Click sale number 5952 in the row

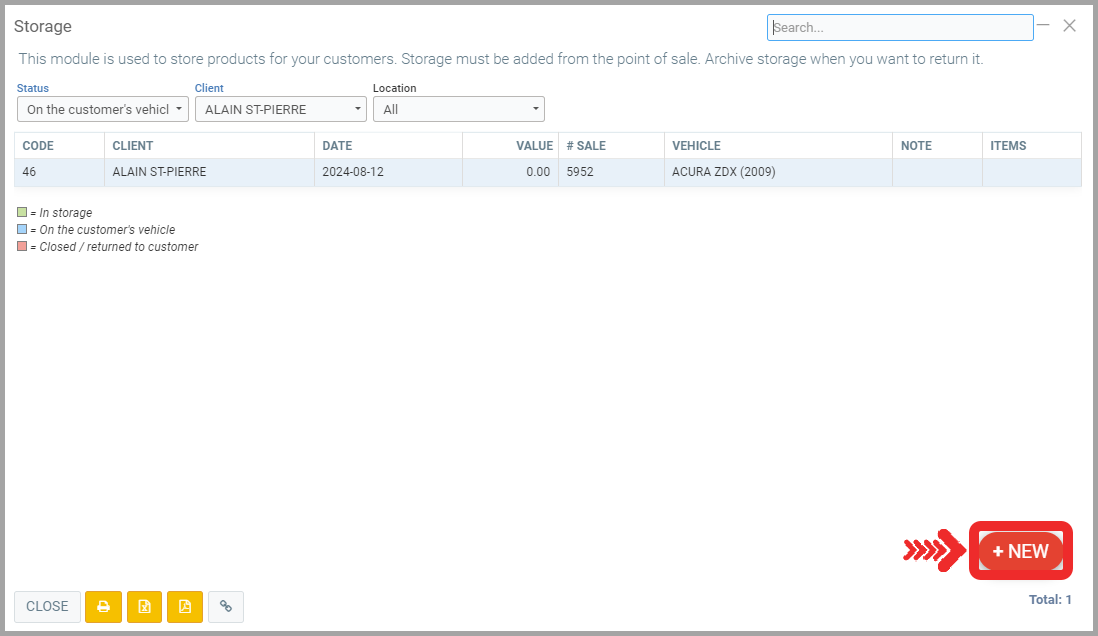tap(580, 172)
